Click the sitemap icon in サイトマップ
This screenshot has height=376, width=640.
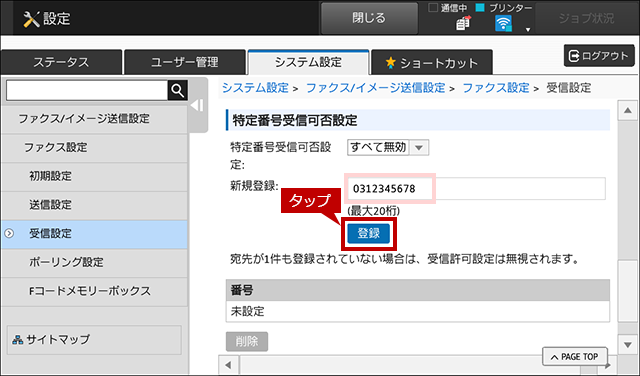(18, 340)
